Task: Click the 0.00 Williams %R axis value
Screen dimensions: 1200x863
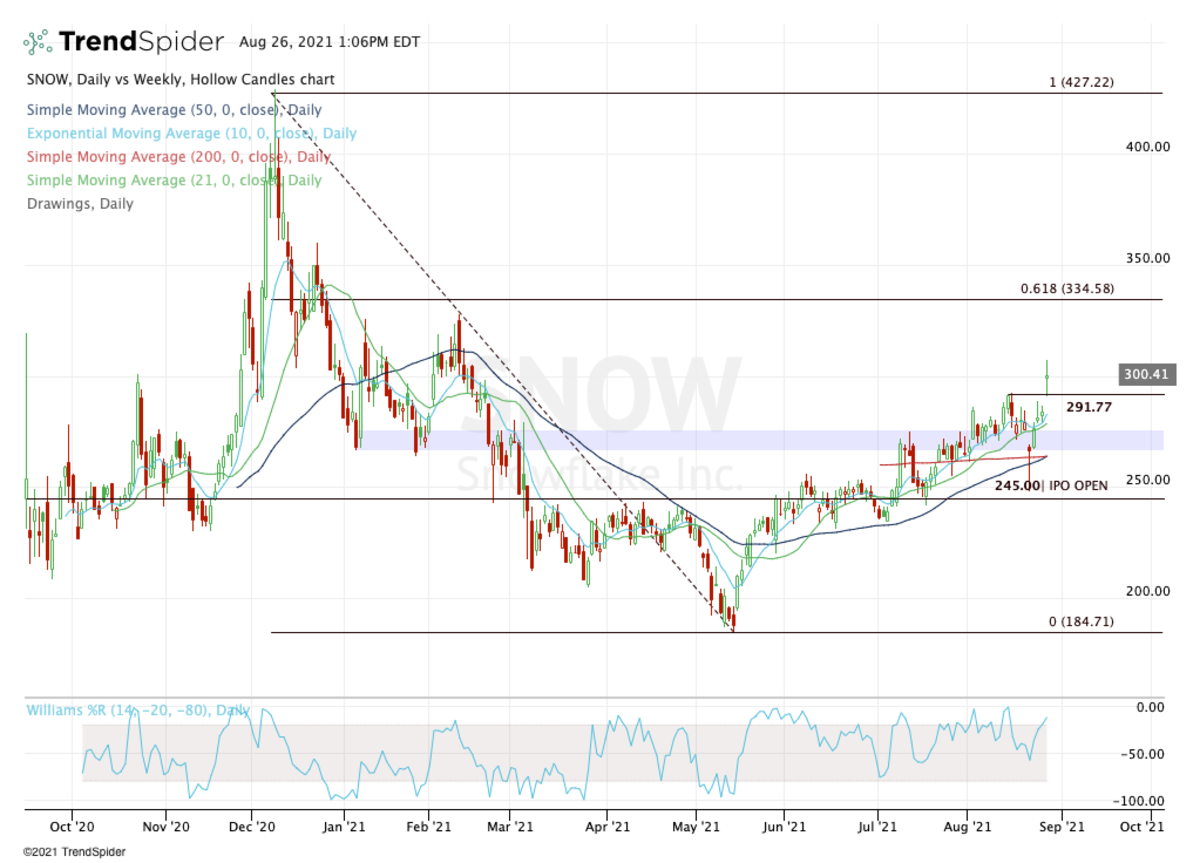Action: coord(1151,707)
